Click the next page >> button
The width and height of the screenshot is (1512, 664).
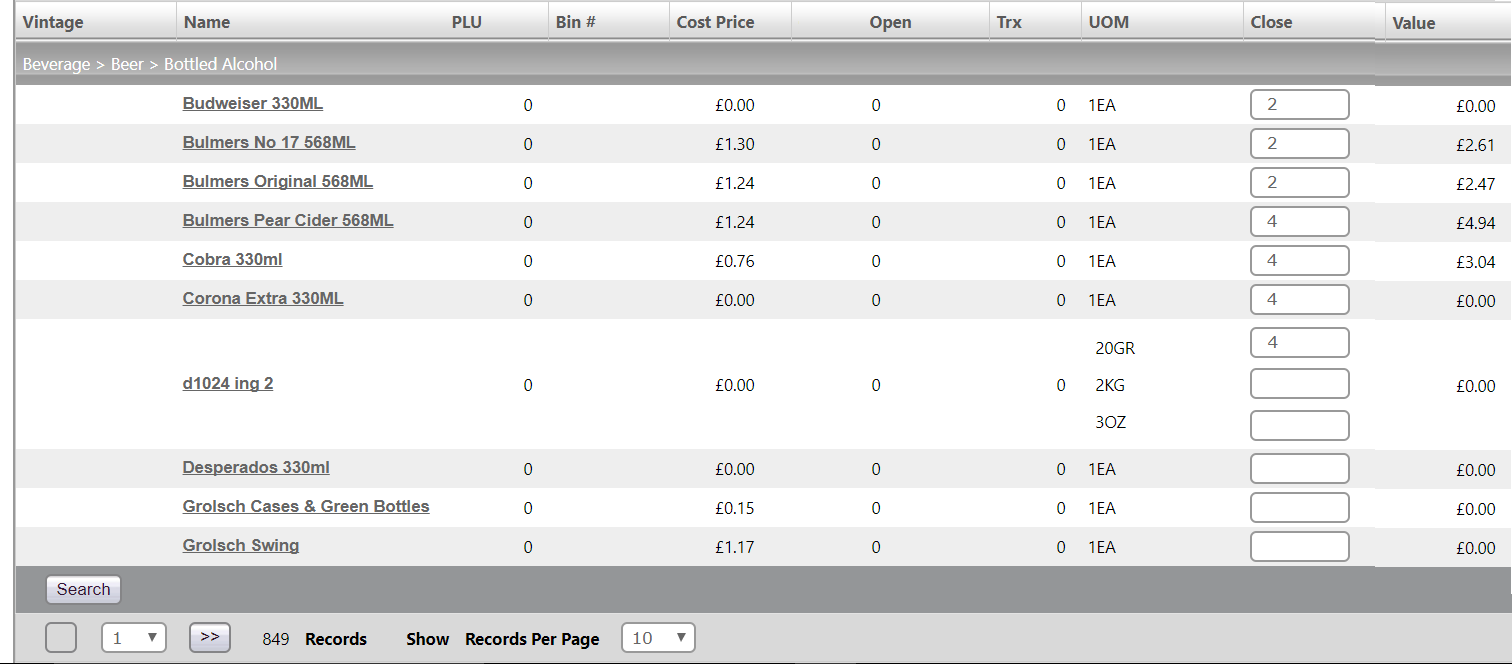click(x=209, y=637)
